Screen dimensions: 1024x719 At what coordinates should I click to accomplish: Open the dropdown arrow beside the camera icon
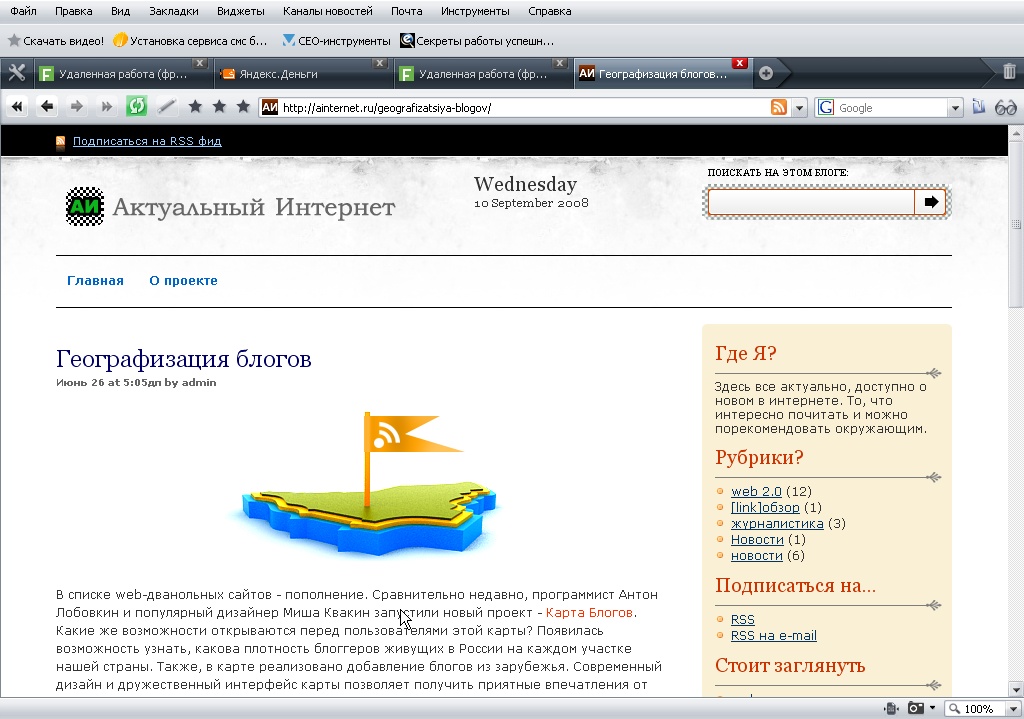(x=932, y=709)
